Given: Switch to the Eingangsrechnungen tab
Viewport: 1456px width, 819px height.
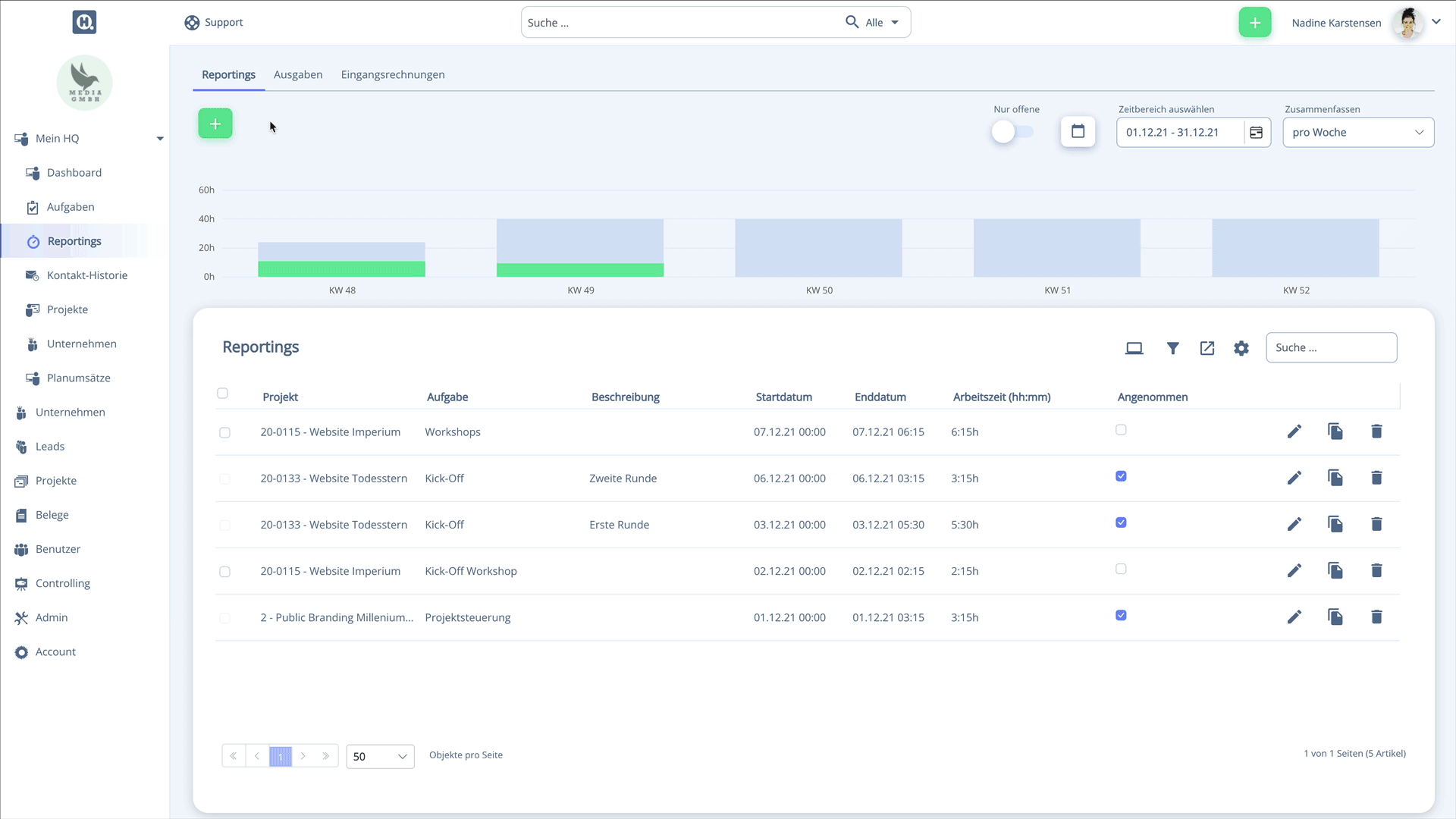Looking at the screenshot, I should coord(393,74).
